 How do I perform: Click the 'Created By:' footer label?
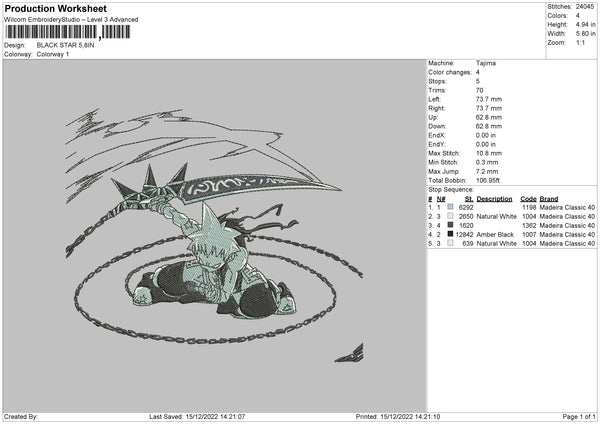tap(21, 416)
